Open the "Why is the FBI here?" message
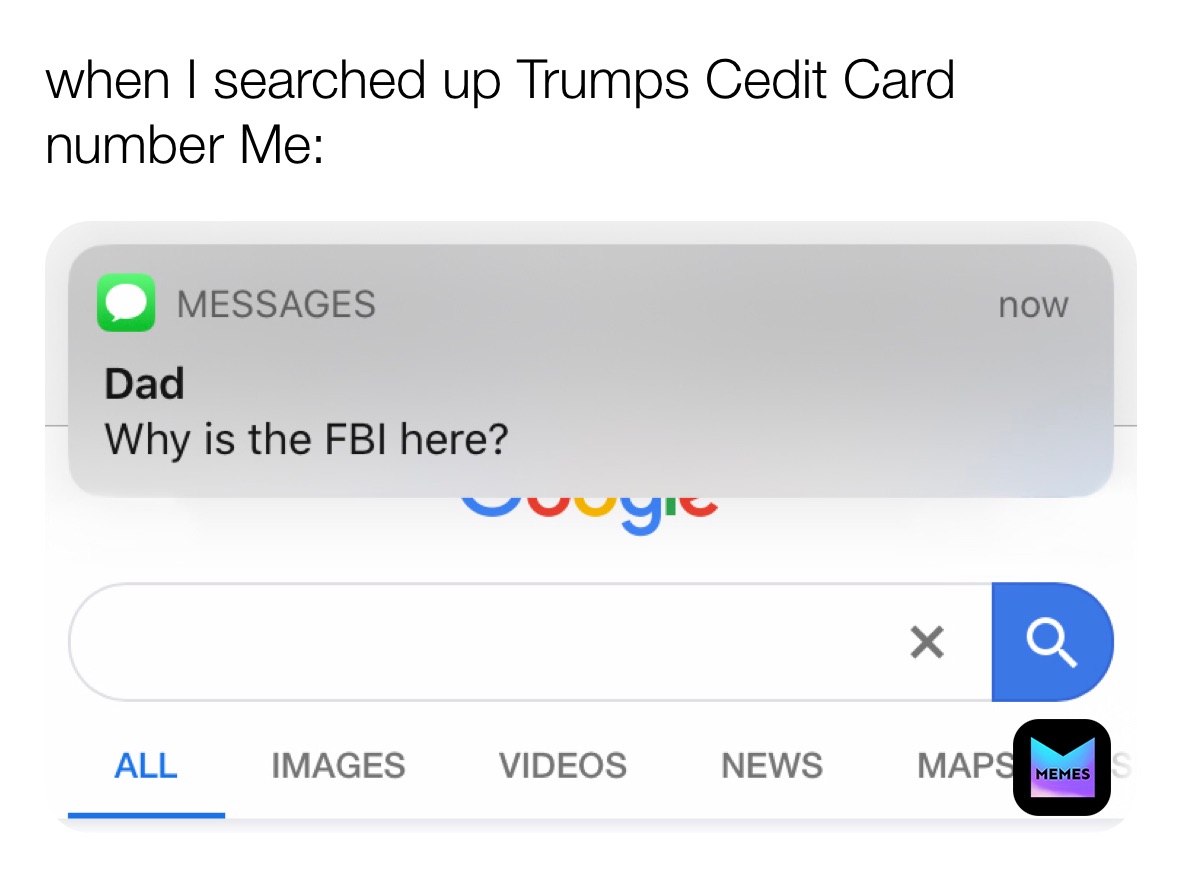 coord(306,438)
